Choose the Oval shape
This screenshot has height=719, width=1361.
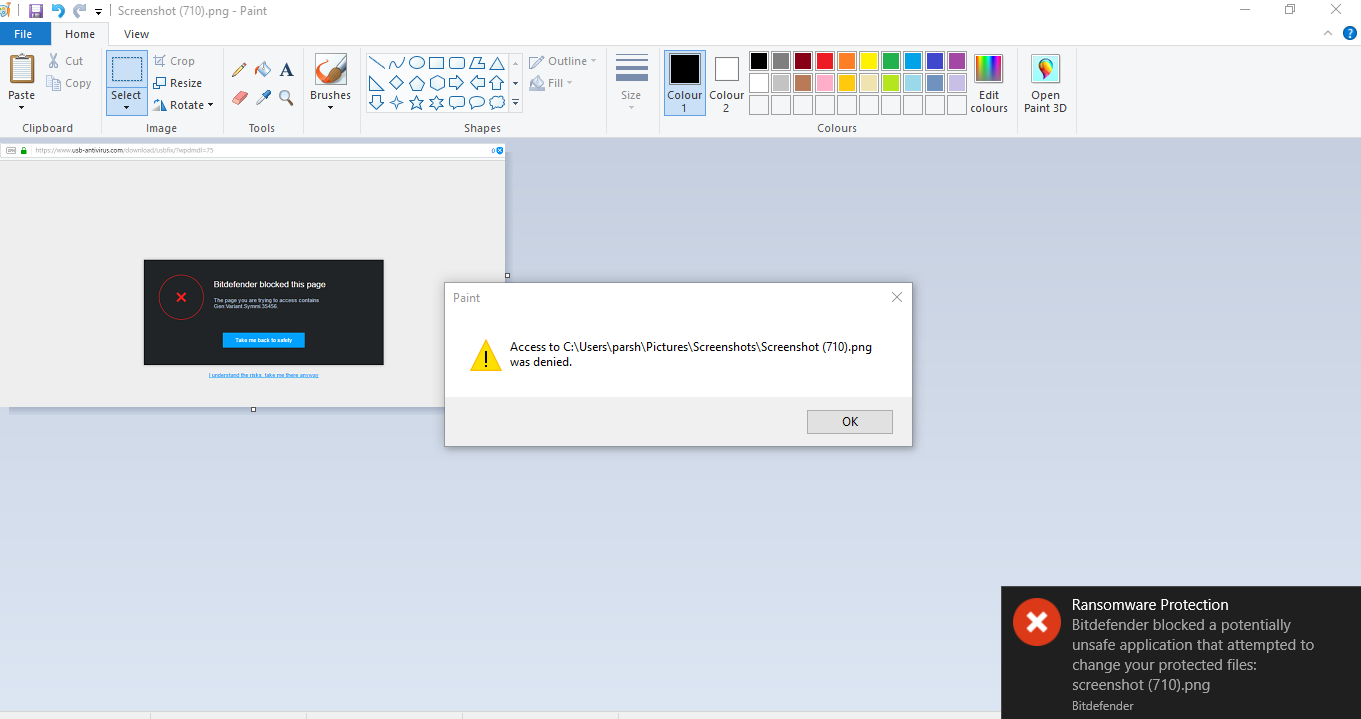(417, 62)
